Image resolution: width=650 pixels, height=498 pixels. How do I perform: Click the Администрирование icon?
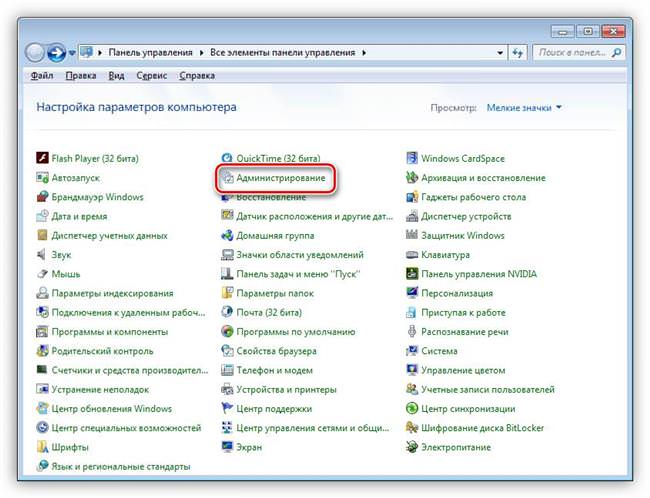click(227, 177)
